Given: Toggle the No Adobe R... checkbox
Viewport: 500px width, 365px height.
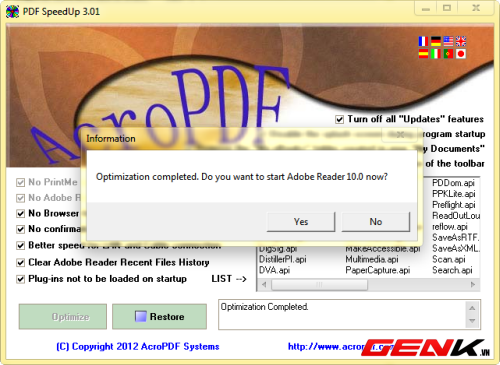Looking at the screenshot, I should point(21,198).
